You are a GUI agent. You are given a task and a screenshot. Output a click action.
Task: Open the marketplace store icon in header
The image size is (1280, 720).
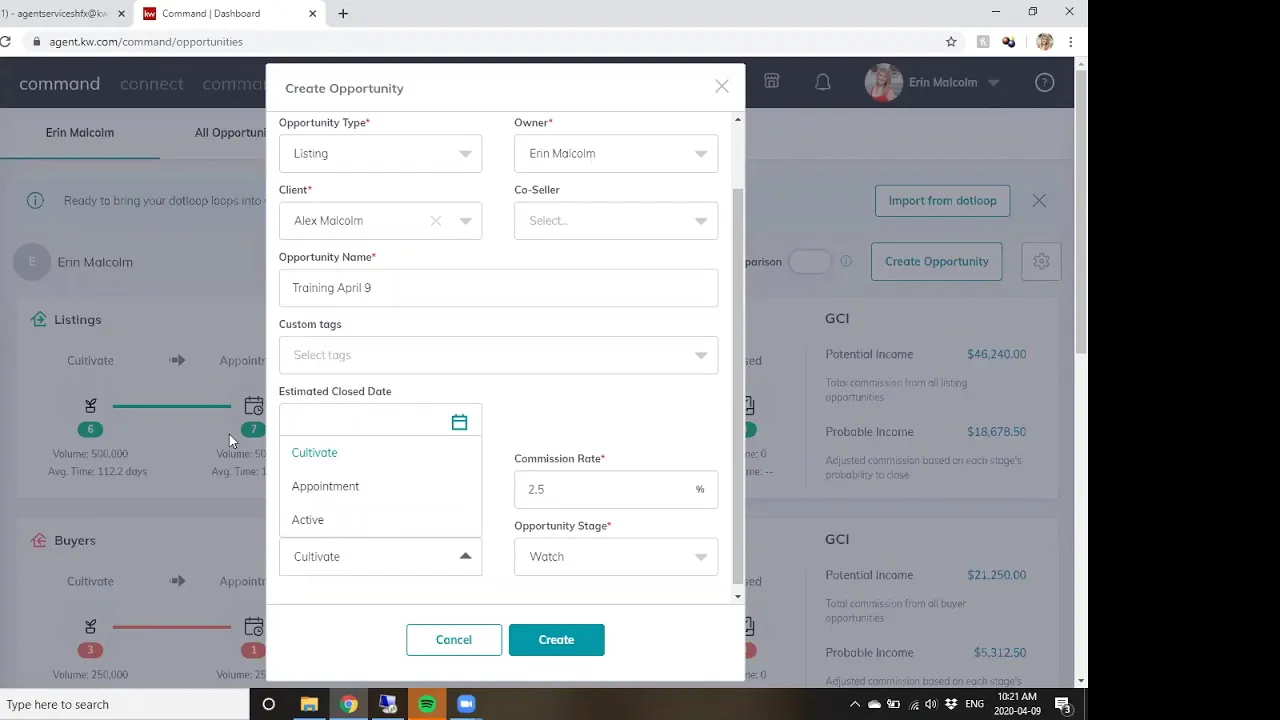pos(772,82)
